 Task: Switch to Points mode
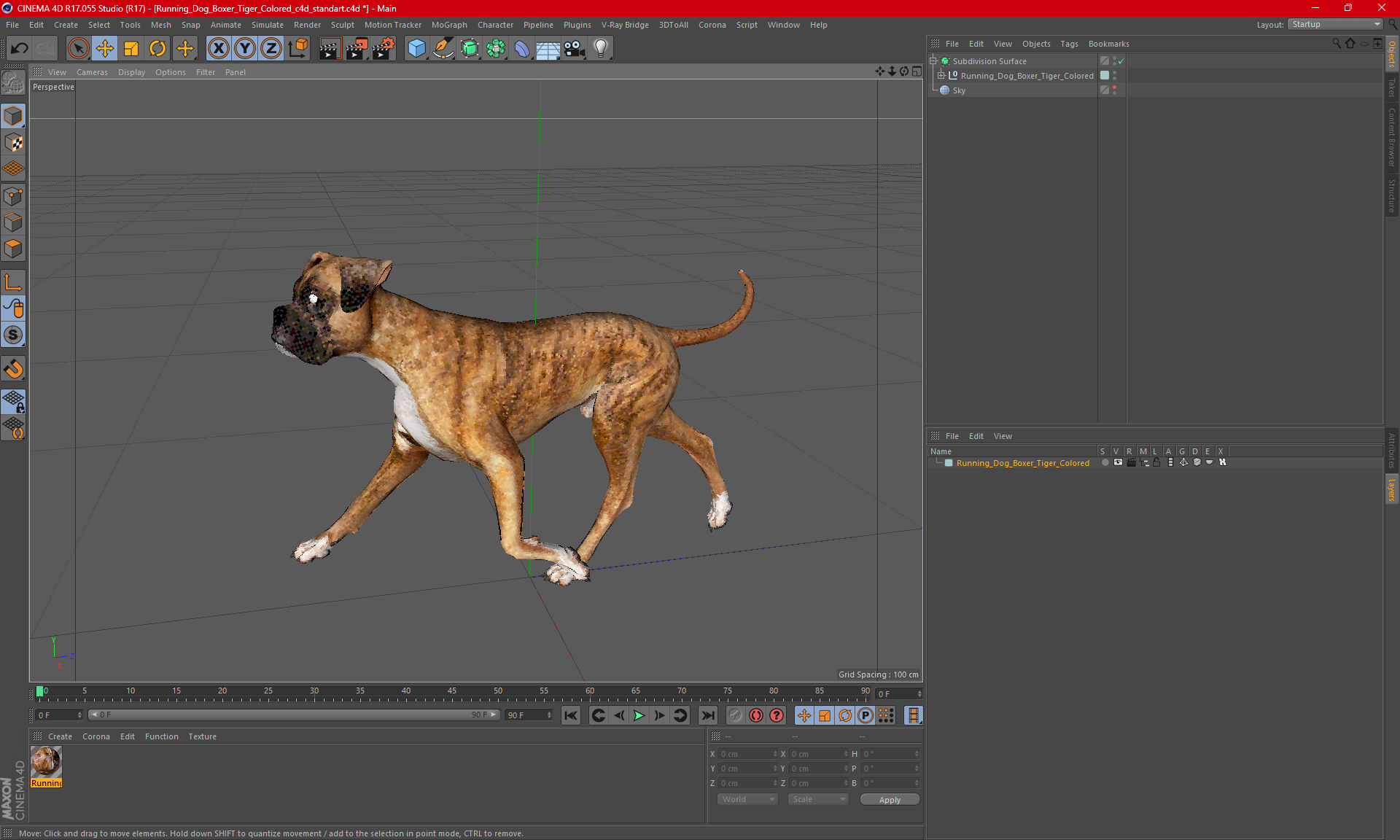pyautogui.click(x=13, y=196)
